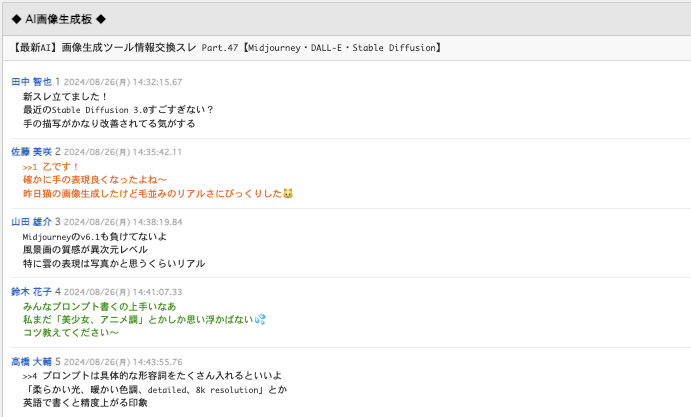The image size is (691, 417).
Task: Click the cat emoji in post 2
Action: tap(288, 193)
